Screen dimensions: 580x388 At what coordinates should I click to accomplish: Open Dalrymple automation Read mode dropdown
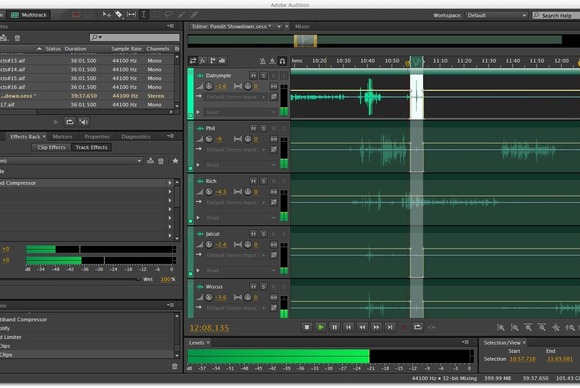(240, 112)
